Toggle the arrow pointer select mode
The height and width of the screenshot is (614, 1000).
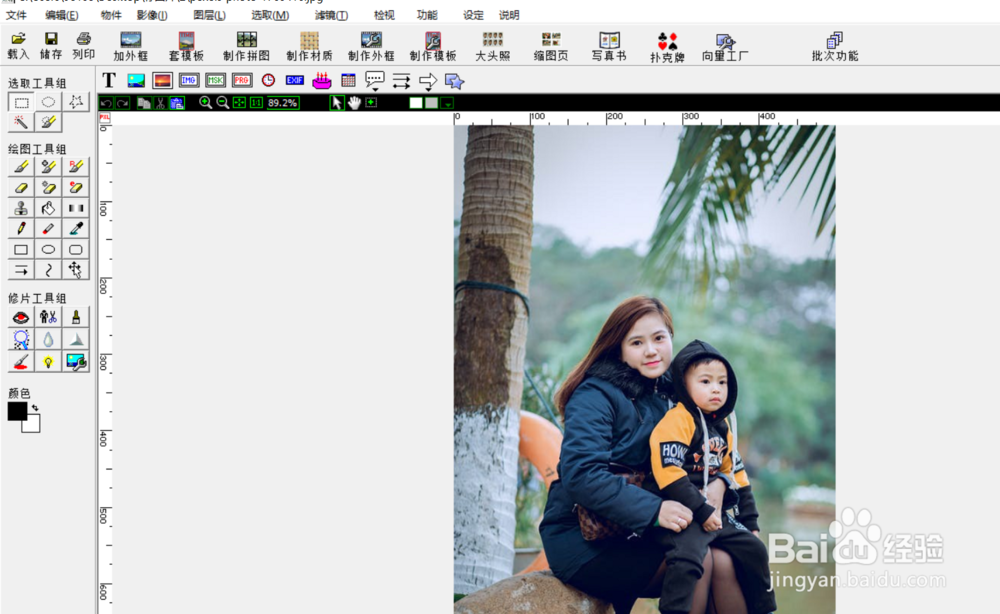(x=337, y=103)
